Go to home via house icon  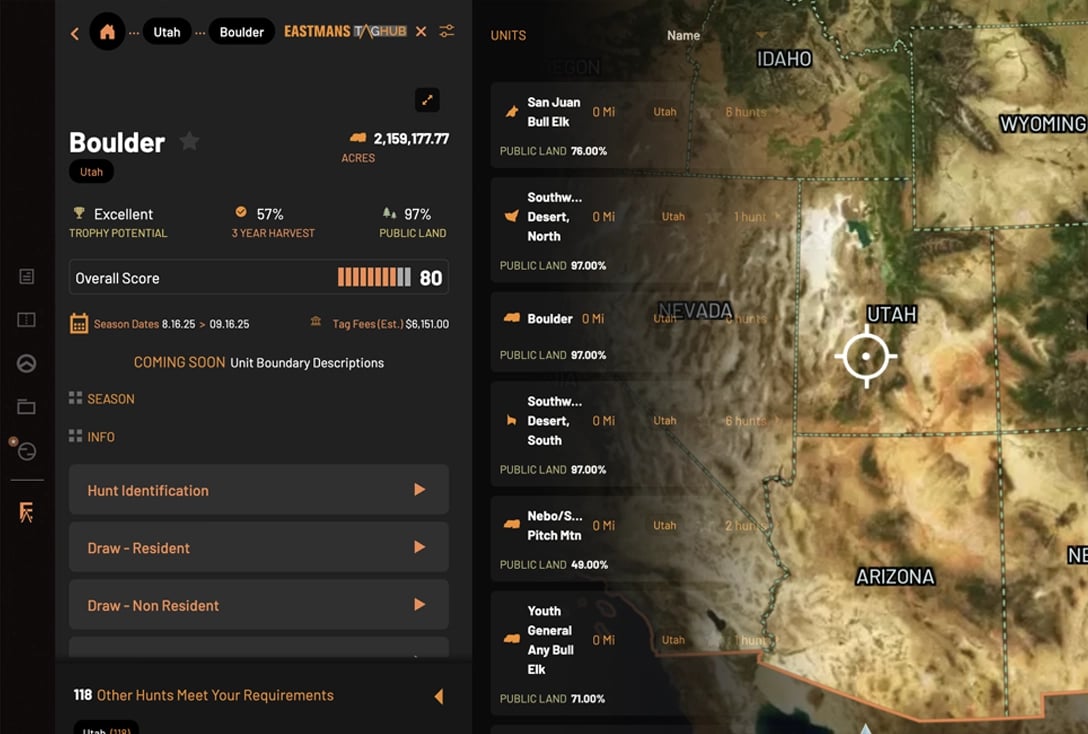107,32
